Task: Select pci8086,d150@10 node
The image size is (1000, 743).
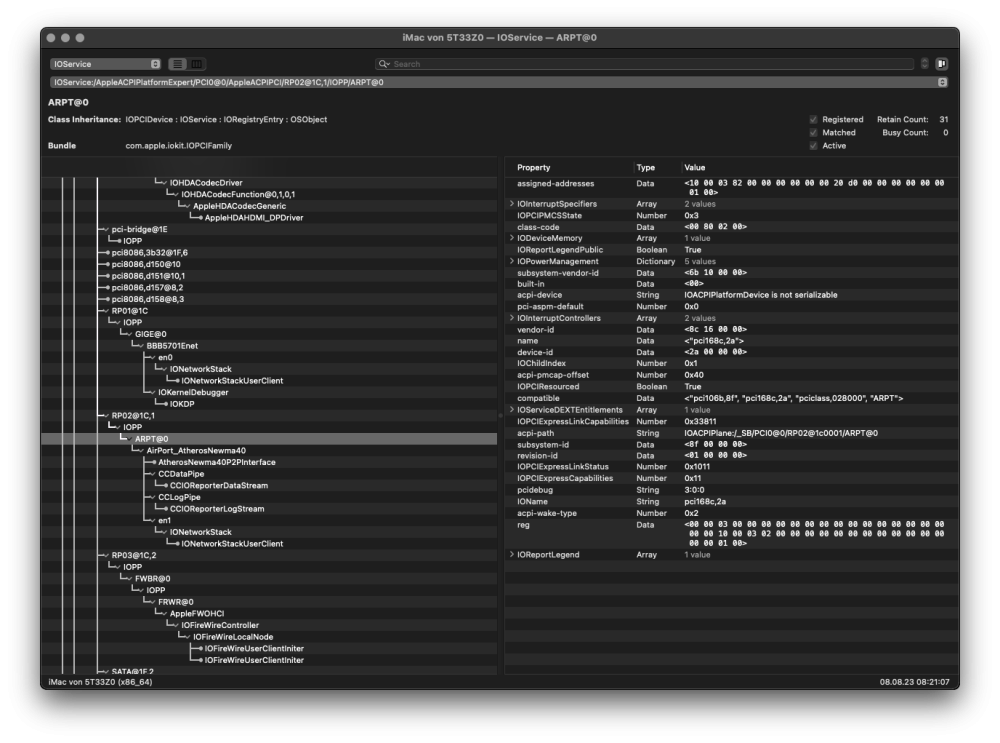Action: (146, 265)
